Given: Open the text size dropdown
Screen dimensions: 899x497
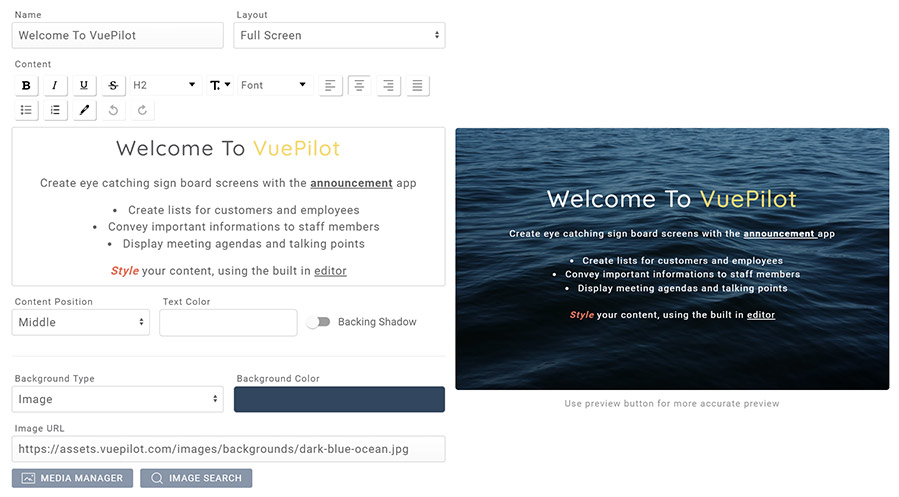Looking at the screenshot, I should point(220,85).
